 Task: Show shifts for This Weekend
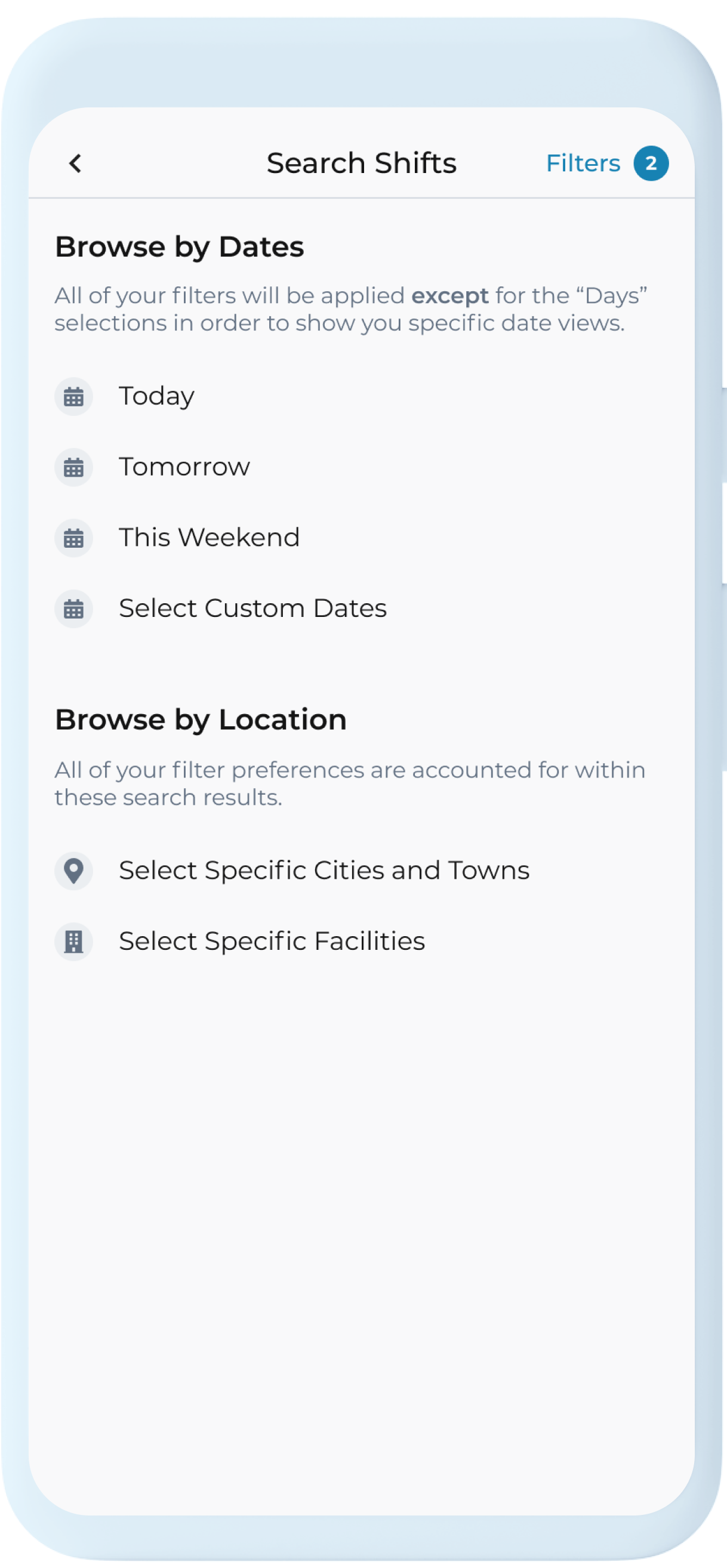click(209, 538)
